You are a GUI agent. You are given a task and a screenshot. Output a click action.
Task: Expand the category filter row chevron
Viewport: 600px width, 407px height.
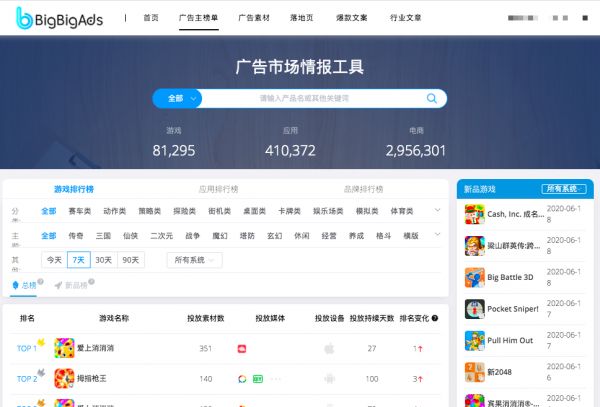[437, 210]
